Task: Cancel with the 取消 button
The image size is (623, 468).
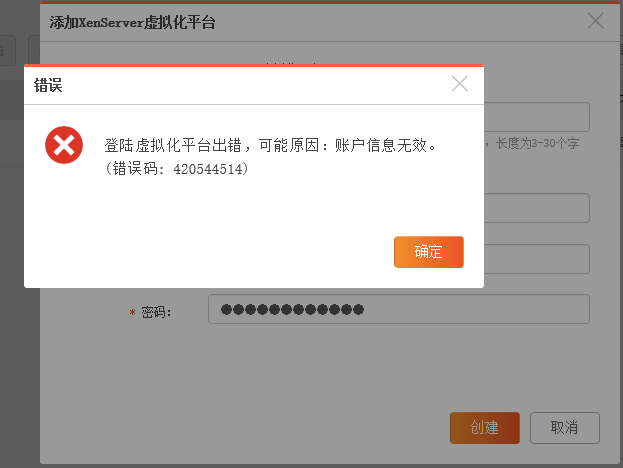Action: tap(565, 428)
